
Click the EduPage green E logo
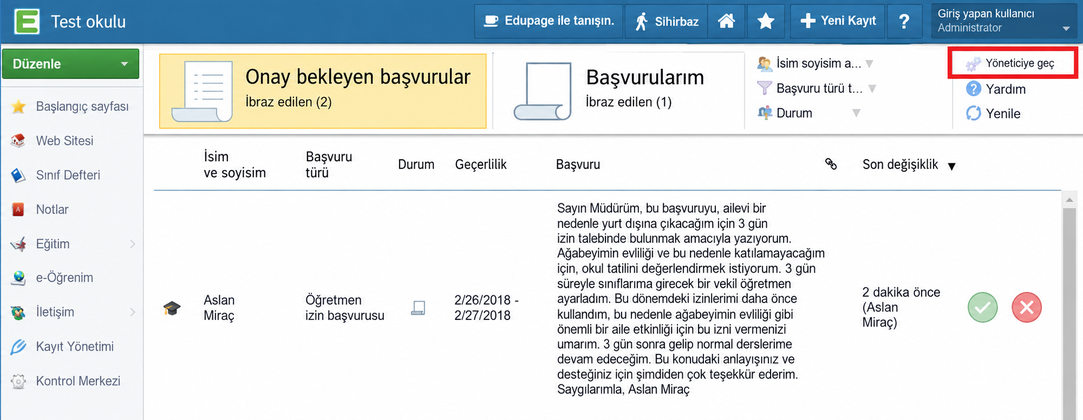[26, 21]
